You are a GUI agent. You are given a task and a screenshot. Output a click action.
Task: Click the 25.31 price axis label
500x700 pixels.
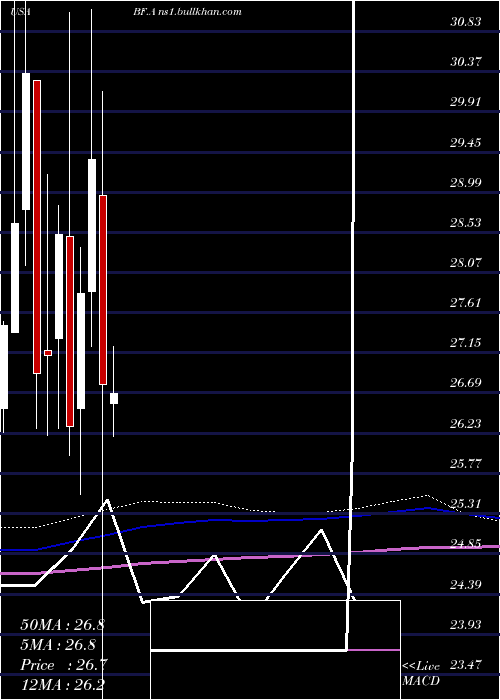tap(466, 504)
